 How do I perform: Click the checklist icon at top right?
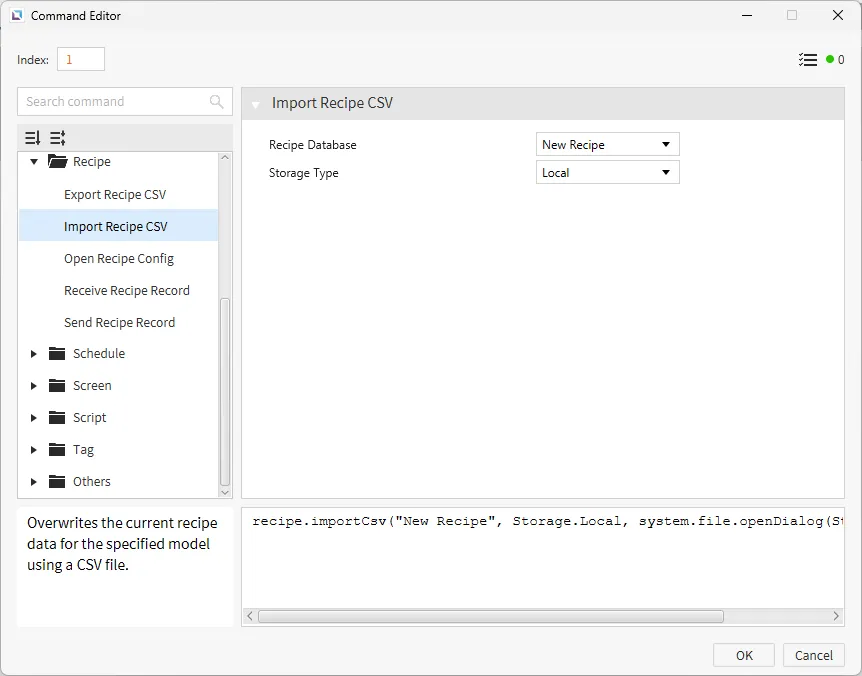pyautogui.click(x=808, y=60)
